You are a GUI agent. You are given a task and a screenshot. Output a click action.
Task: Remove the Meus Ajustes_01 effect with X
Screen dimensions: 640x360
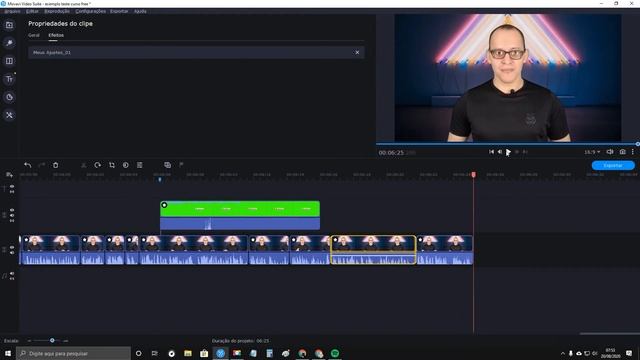coord(357,52)
